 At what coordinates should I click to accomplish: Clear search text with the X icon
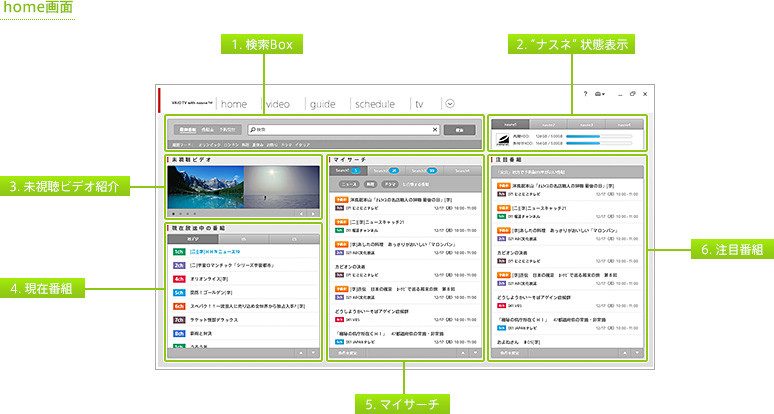pyautogui.click(x=435, y=130)
